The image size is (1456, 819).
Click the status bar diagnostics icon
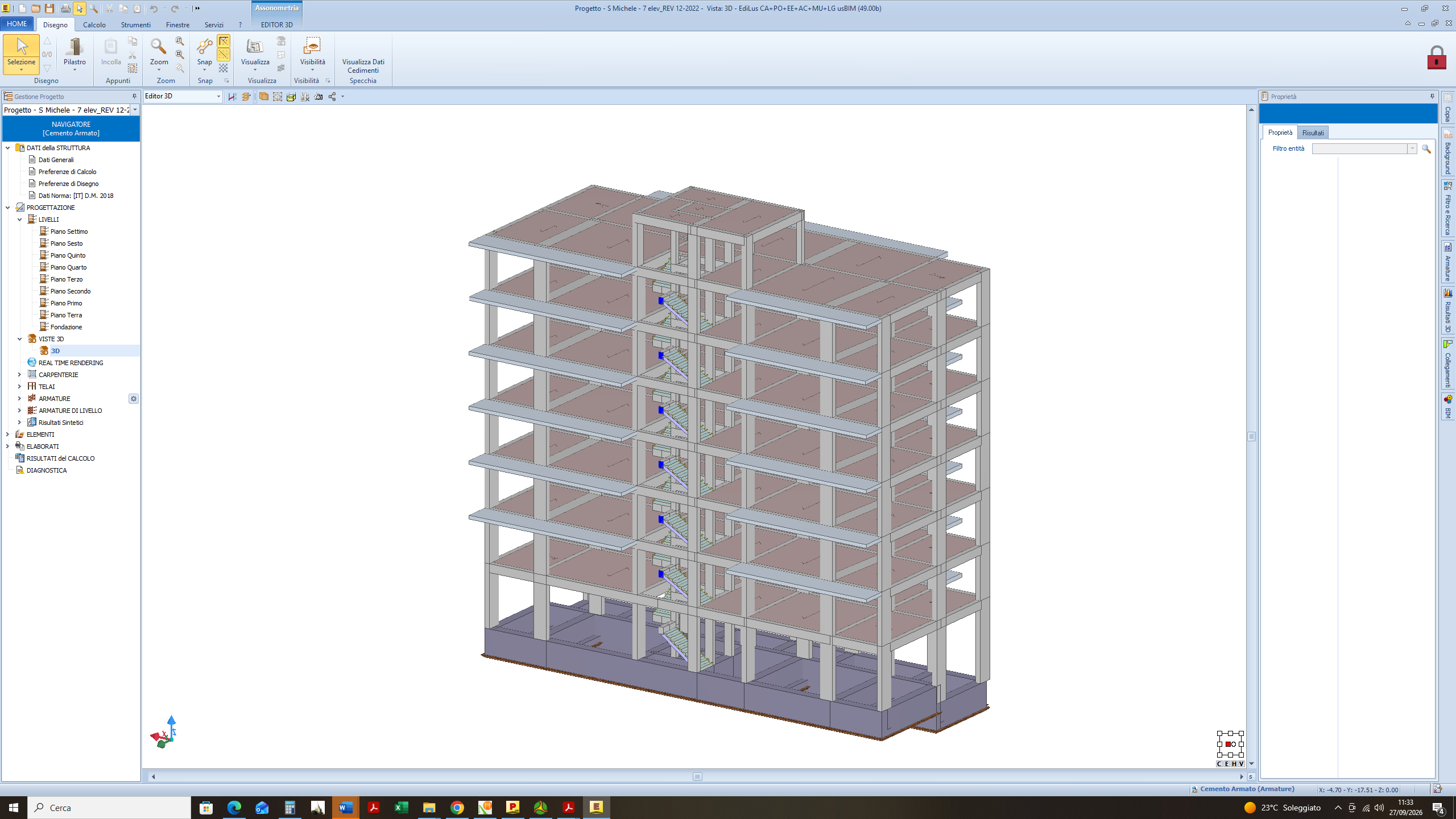click(x=1437, y=789)
